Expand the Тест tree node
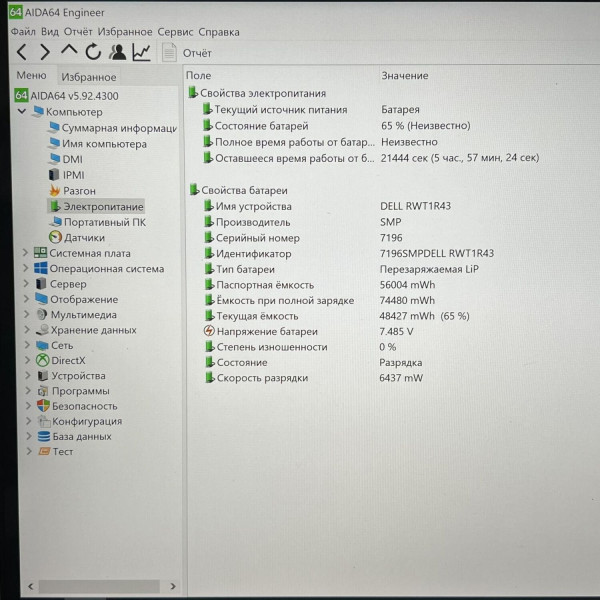The width and height of the screenshot is (600, 600). click(29, 452)
